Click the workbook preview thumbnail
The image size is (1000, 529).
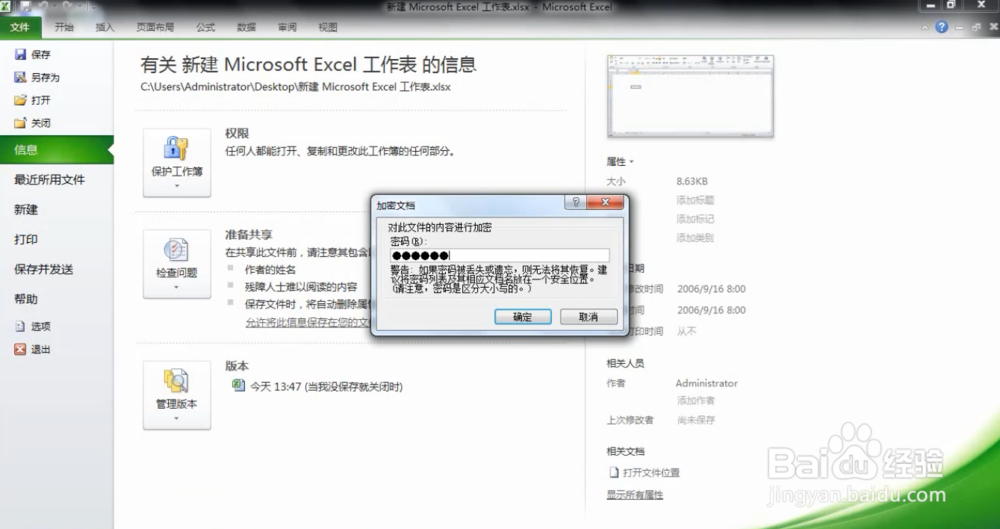pyautogui.click(x=690, y=96)
